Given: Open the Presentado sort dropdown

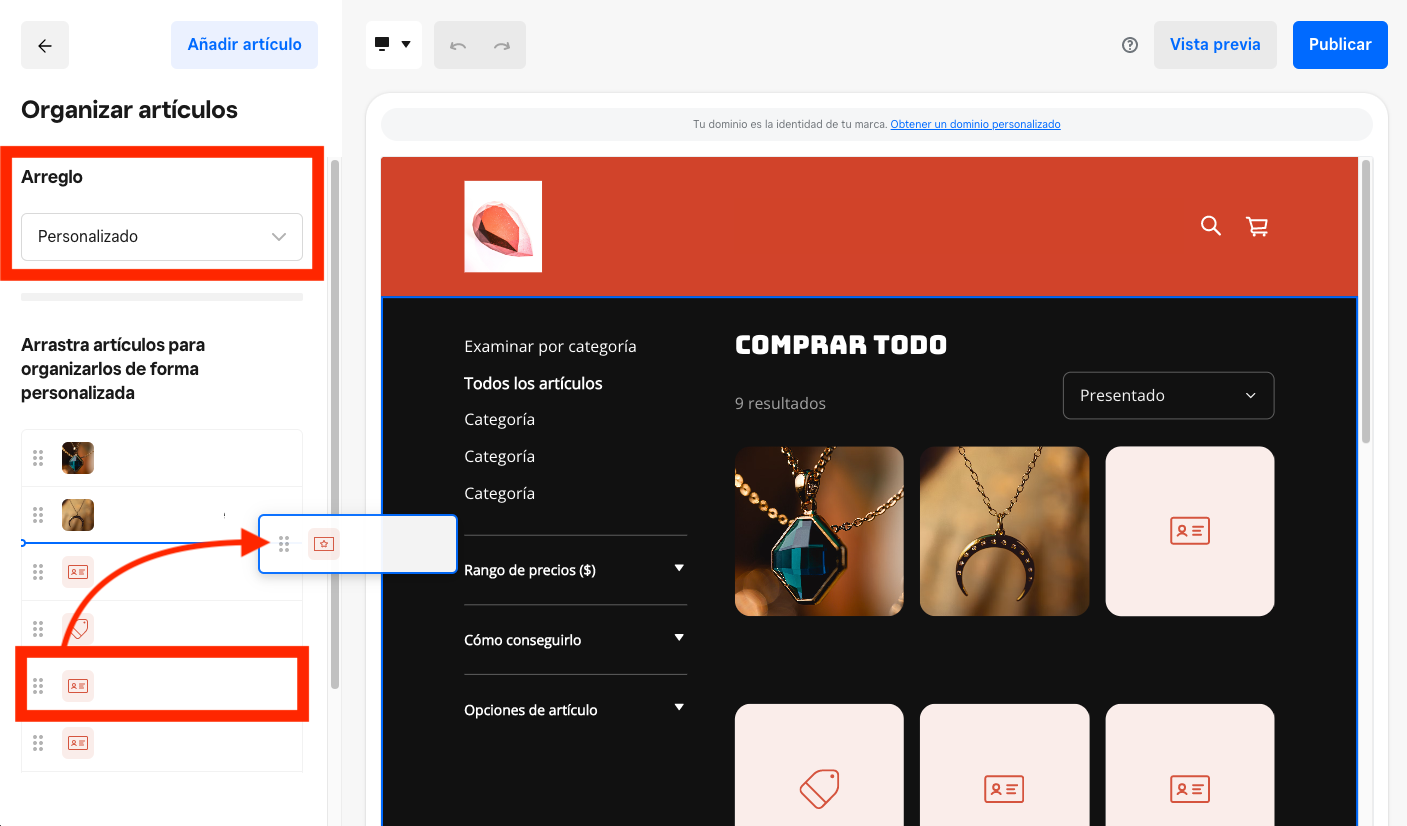Looking at the screenshot, I should click(x=1168, y=395).
